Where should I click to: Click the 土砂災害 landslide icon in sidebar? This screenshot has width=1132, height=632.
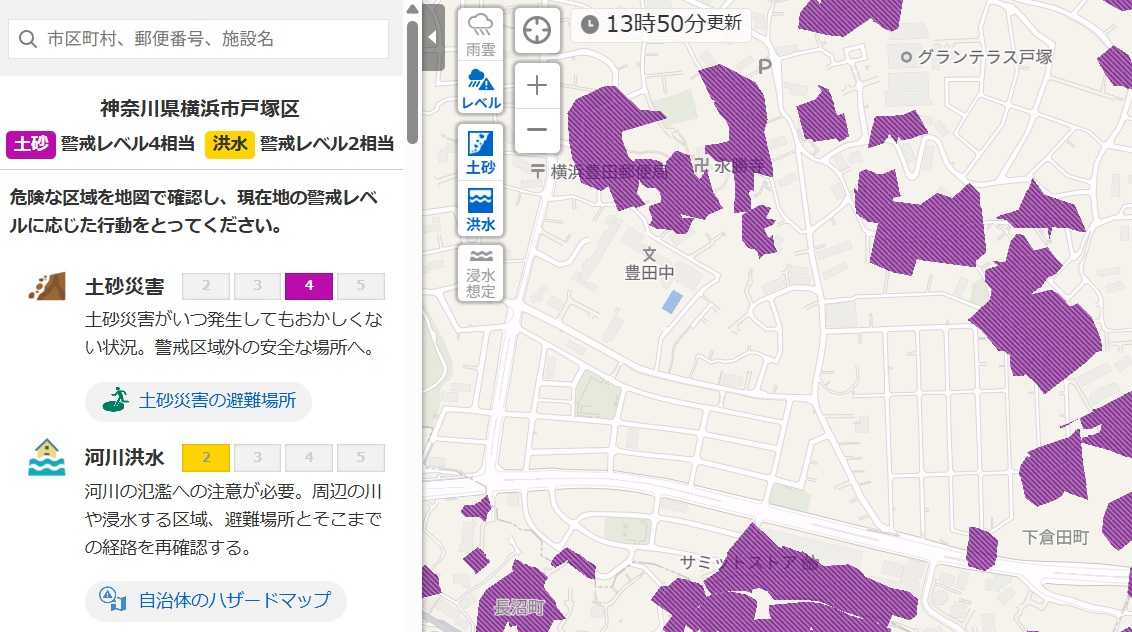click(46, 287)
